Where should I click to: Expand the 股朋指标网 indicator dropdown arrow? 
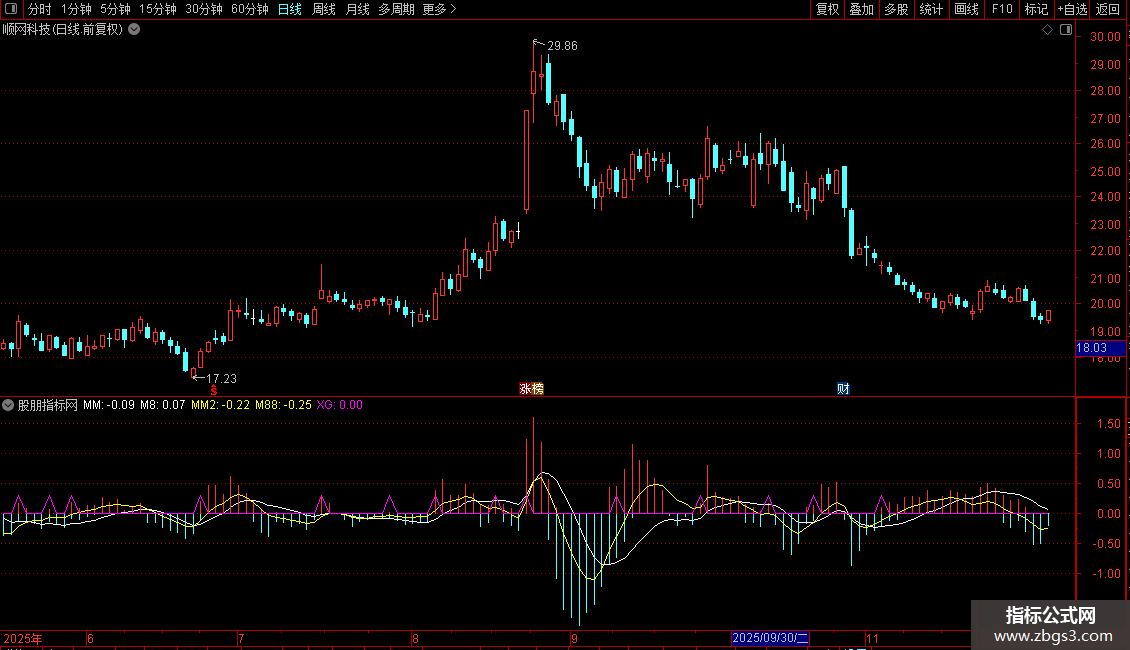[x=9, y=405]
